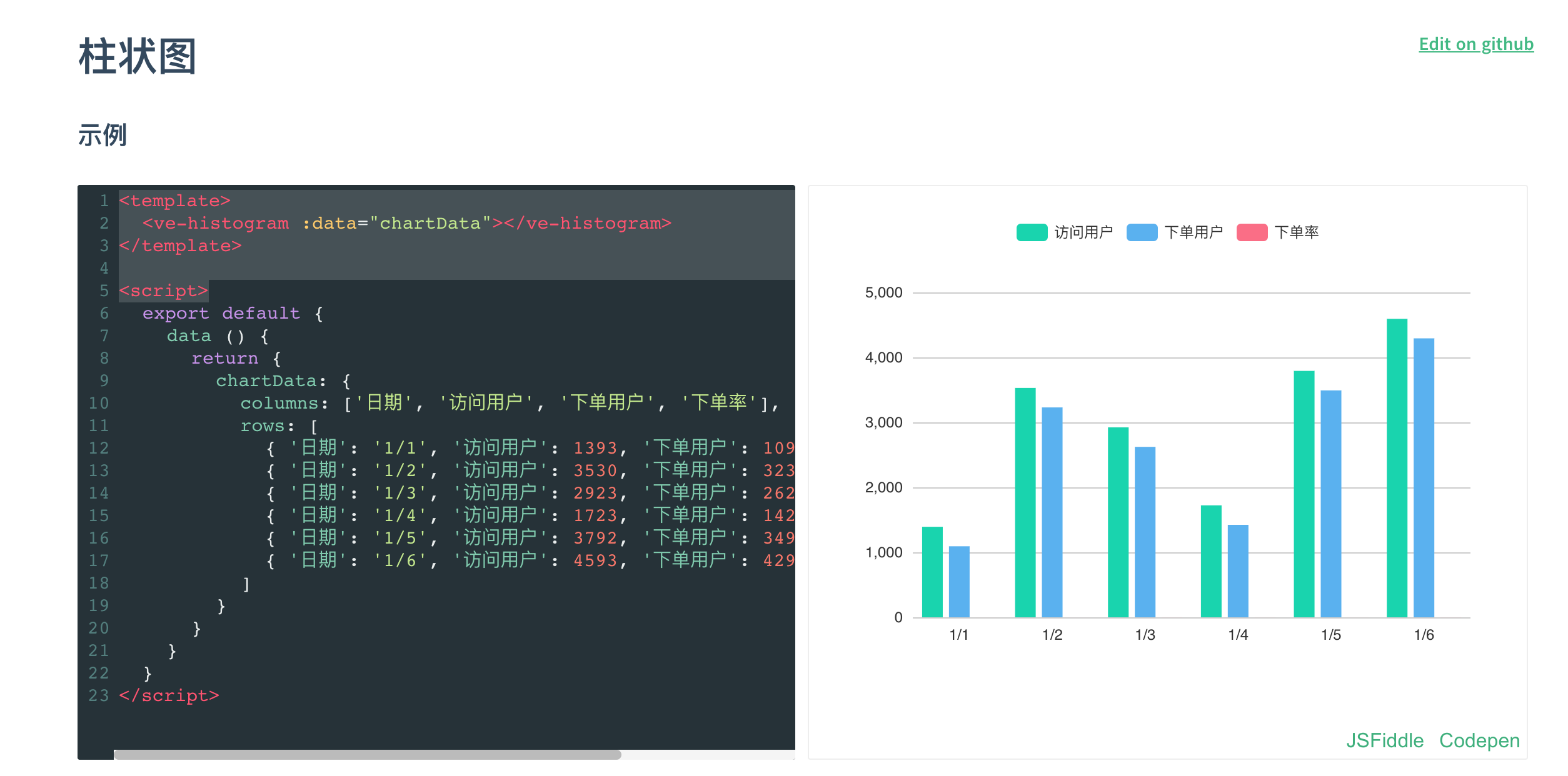The height and width of the screenshot is (776, 1568).
Task: Click the </script> closing tag on line 23
Action: tap(169, 695)
